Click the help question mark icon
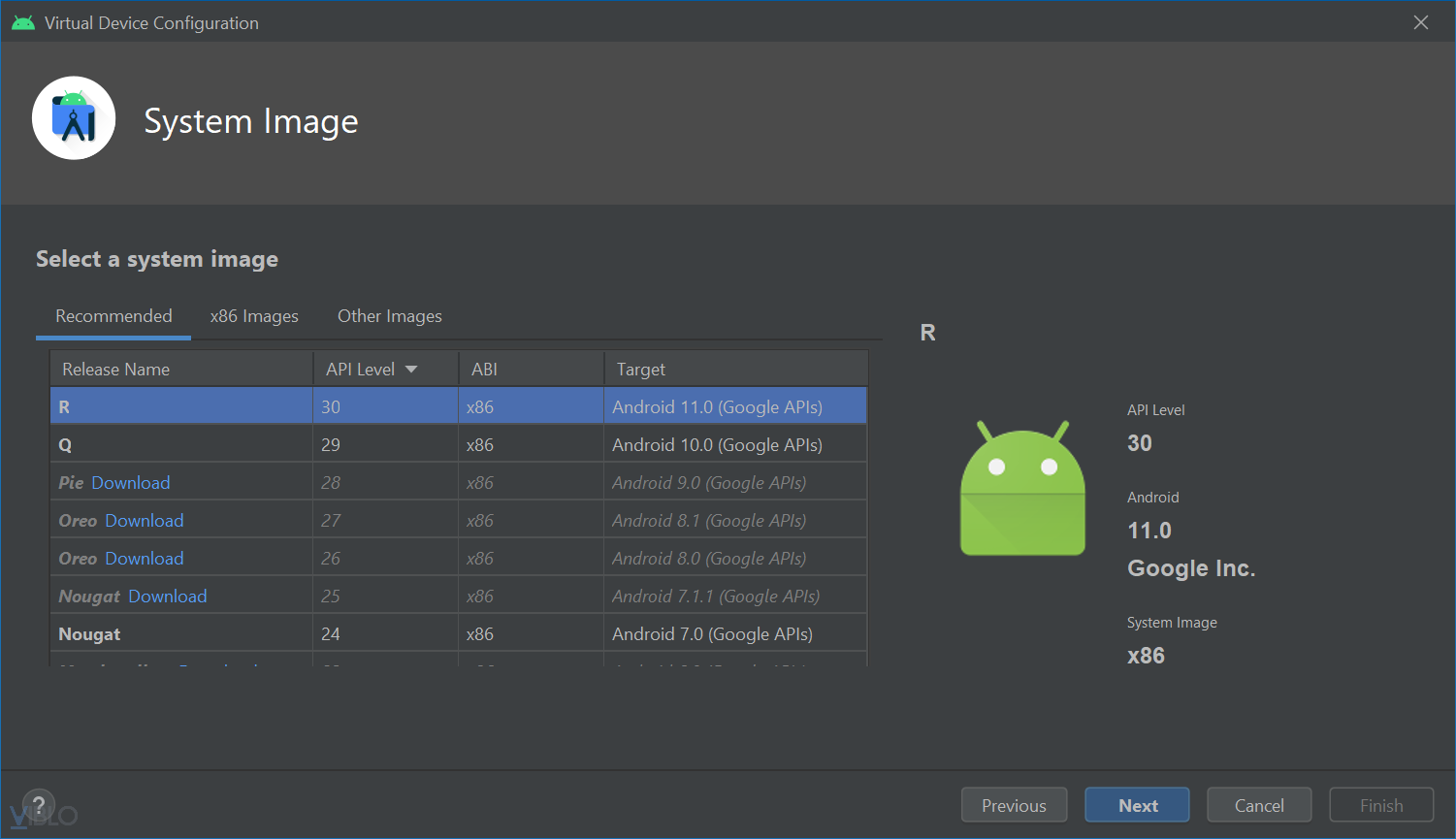Screen dimensions: 1456x839 tap(39, 805)
